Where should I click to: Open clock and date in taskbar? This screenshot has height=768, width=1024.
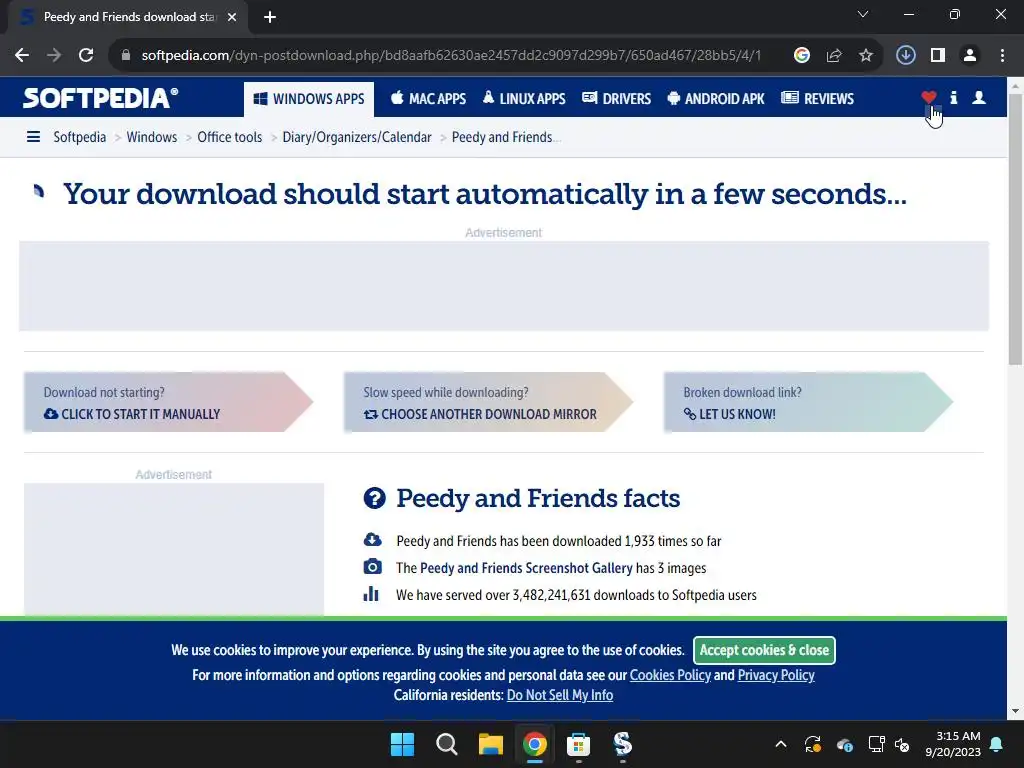coord(953,744)
